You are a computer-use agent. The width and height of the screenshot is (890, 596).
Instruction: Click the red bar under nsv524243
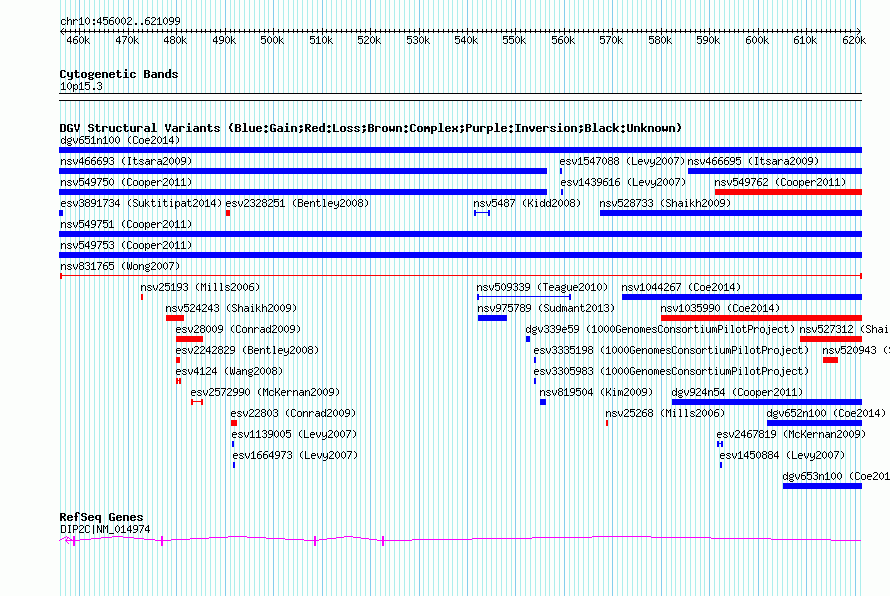point(175,318)
